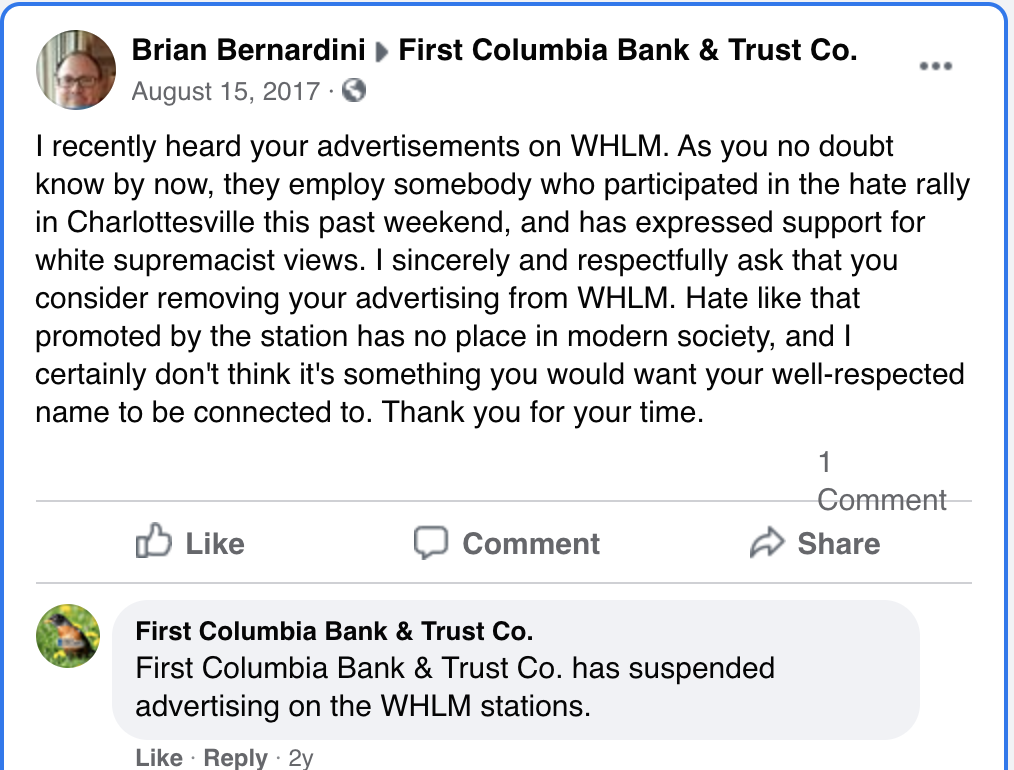The width and height of the screenshot is (1014, 770).
Task: Click the comment text about suspended advertising
Action: point(455,686)
